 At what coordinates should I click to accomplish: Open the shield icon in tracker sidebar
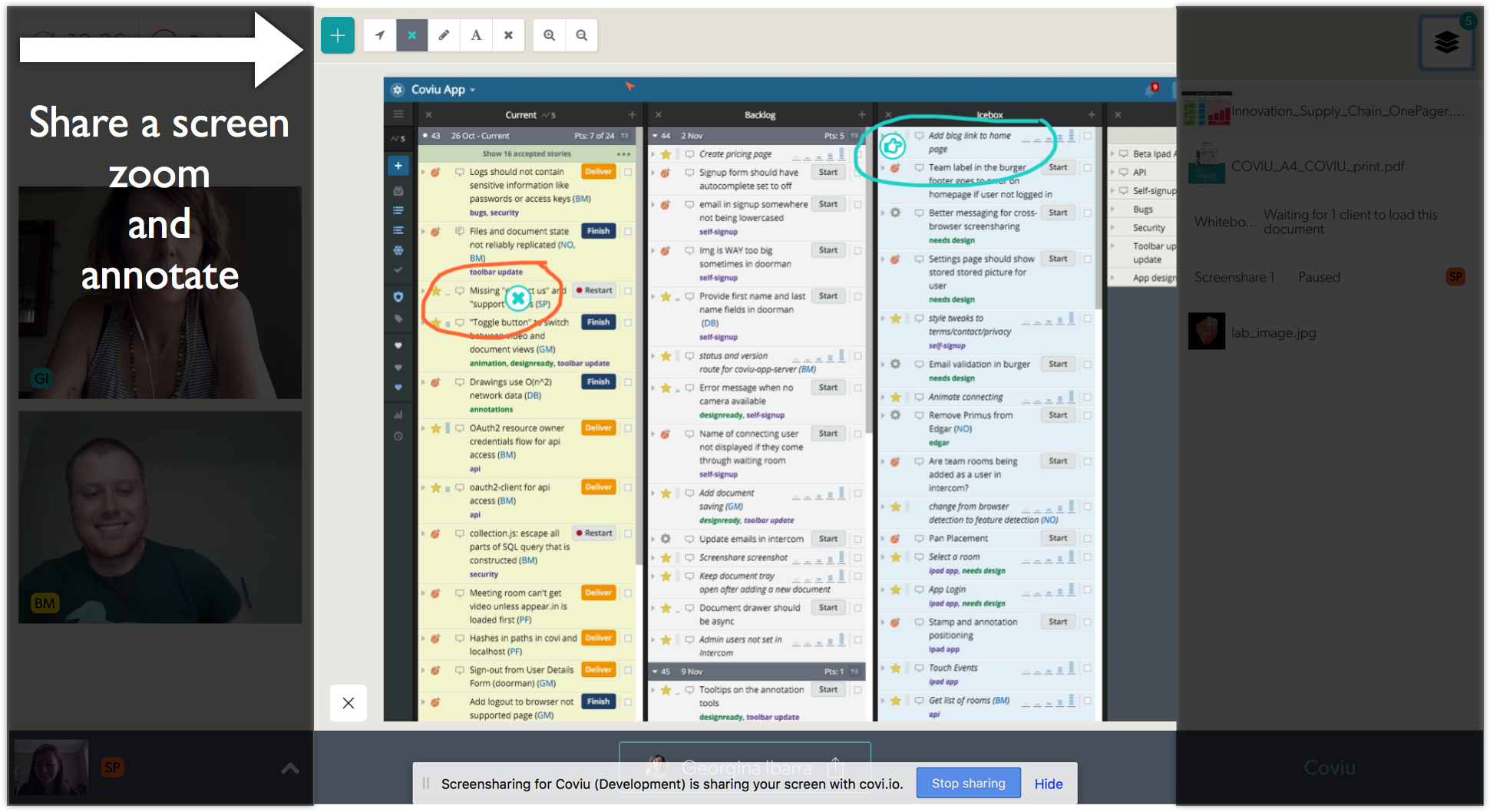398,297
